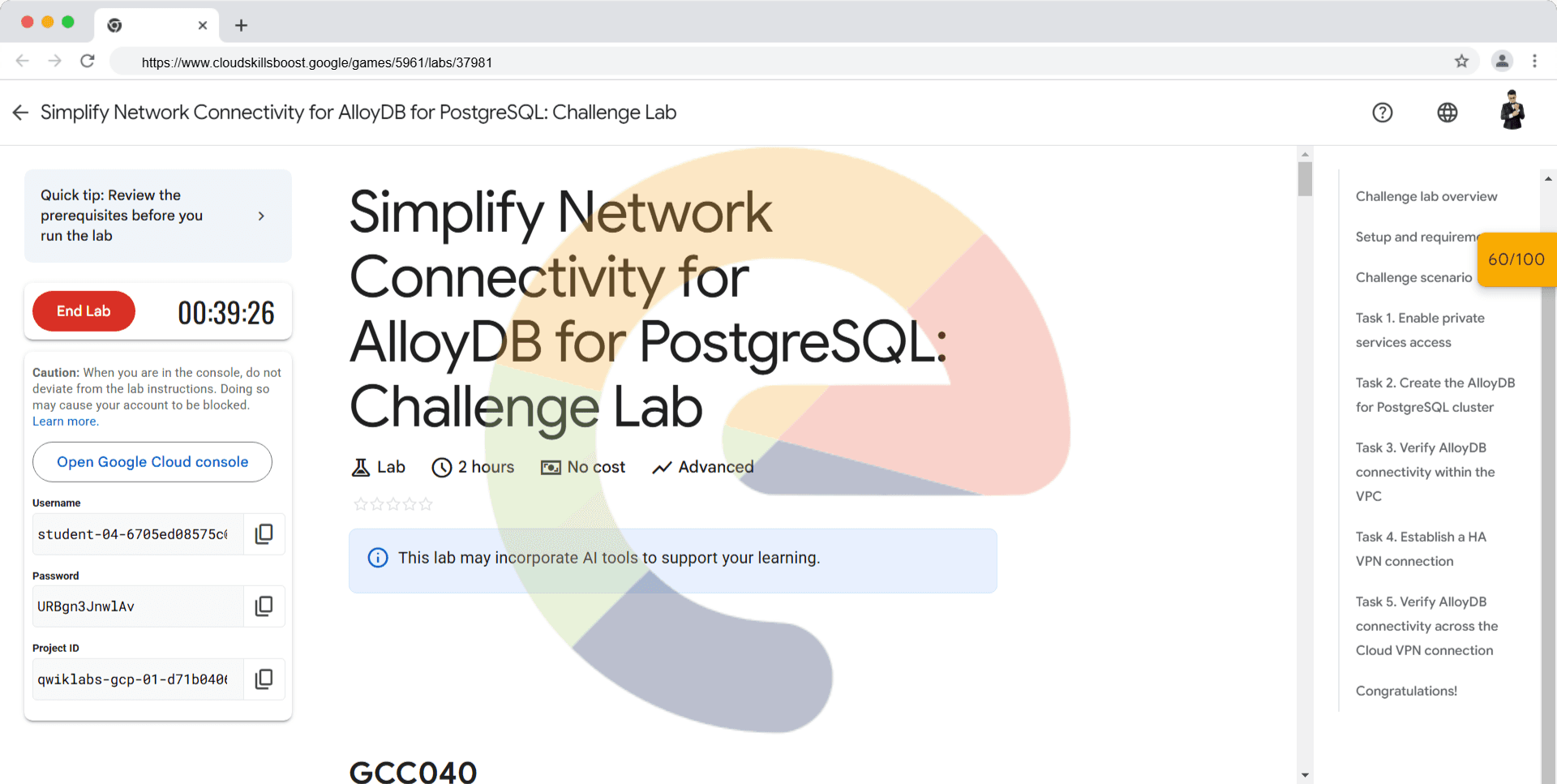The width and height of the screenshot is (1557, 784).
Task: Open the language globe selector
Action: pyautogui.click(x=1448, y=113)
